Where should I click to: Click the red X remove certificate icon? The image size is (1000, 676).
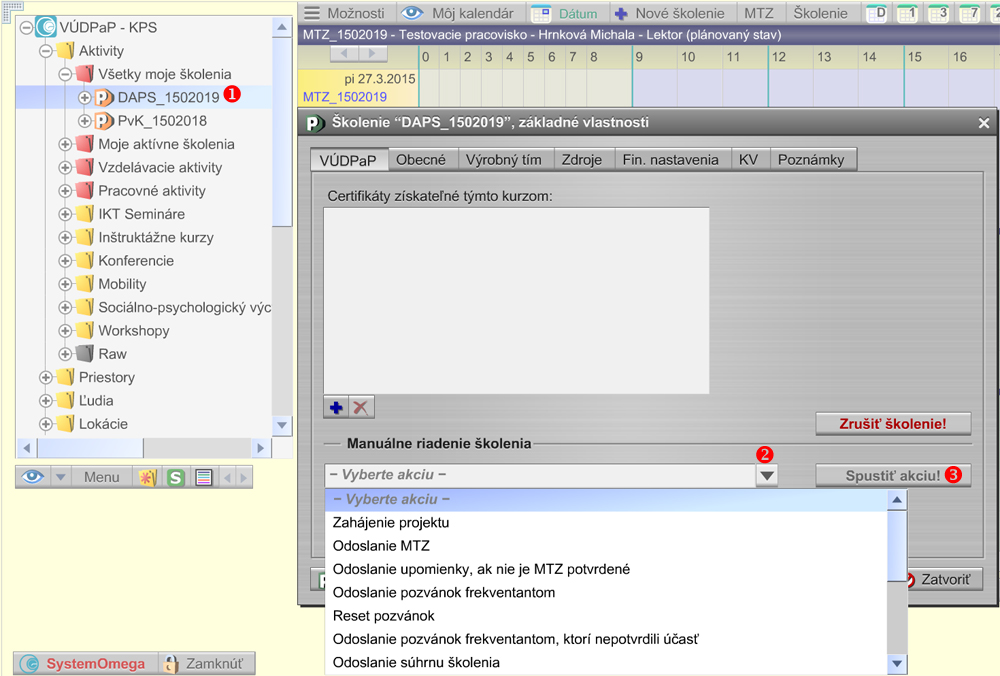tap(361, 408)
